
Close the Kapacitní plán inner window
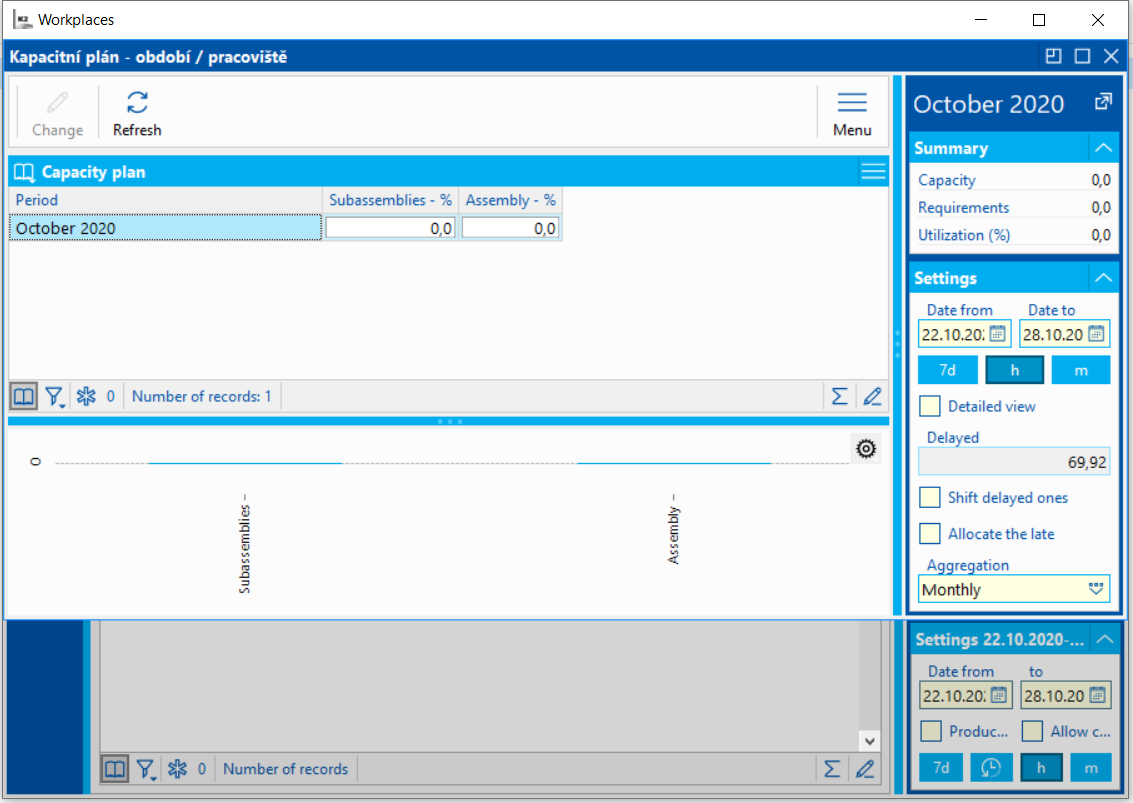click(1111, 56)
